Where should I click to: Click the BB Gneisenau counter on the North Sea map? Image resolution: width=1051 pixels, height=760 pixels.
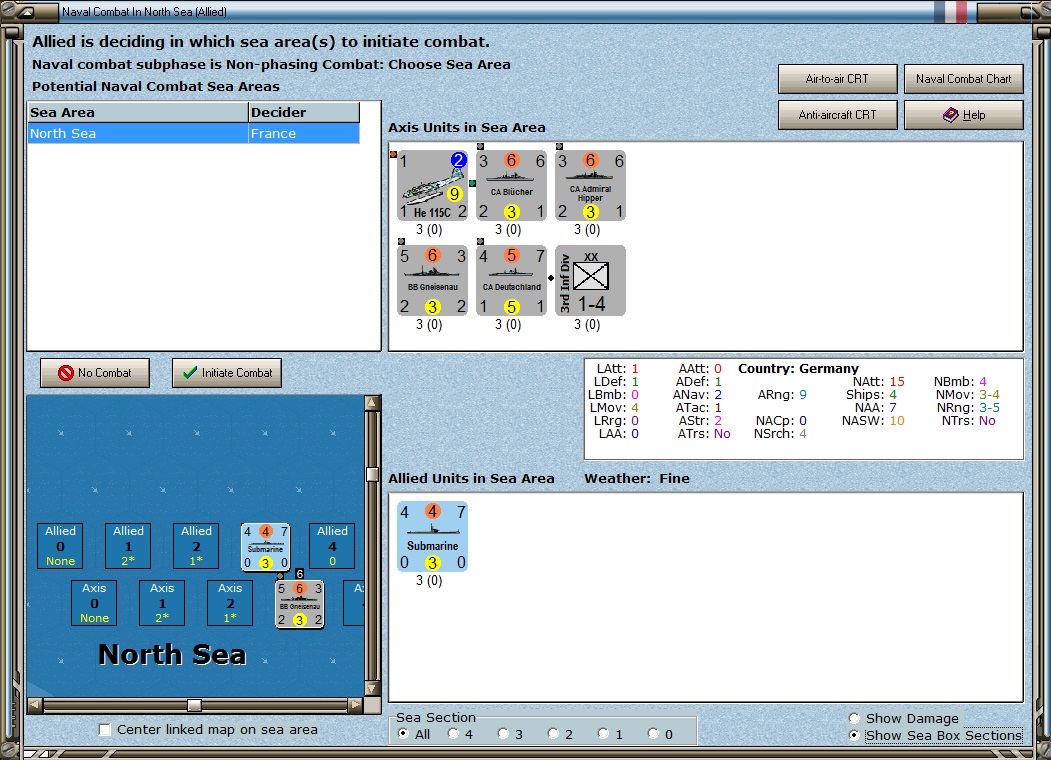click(300, 604)
